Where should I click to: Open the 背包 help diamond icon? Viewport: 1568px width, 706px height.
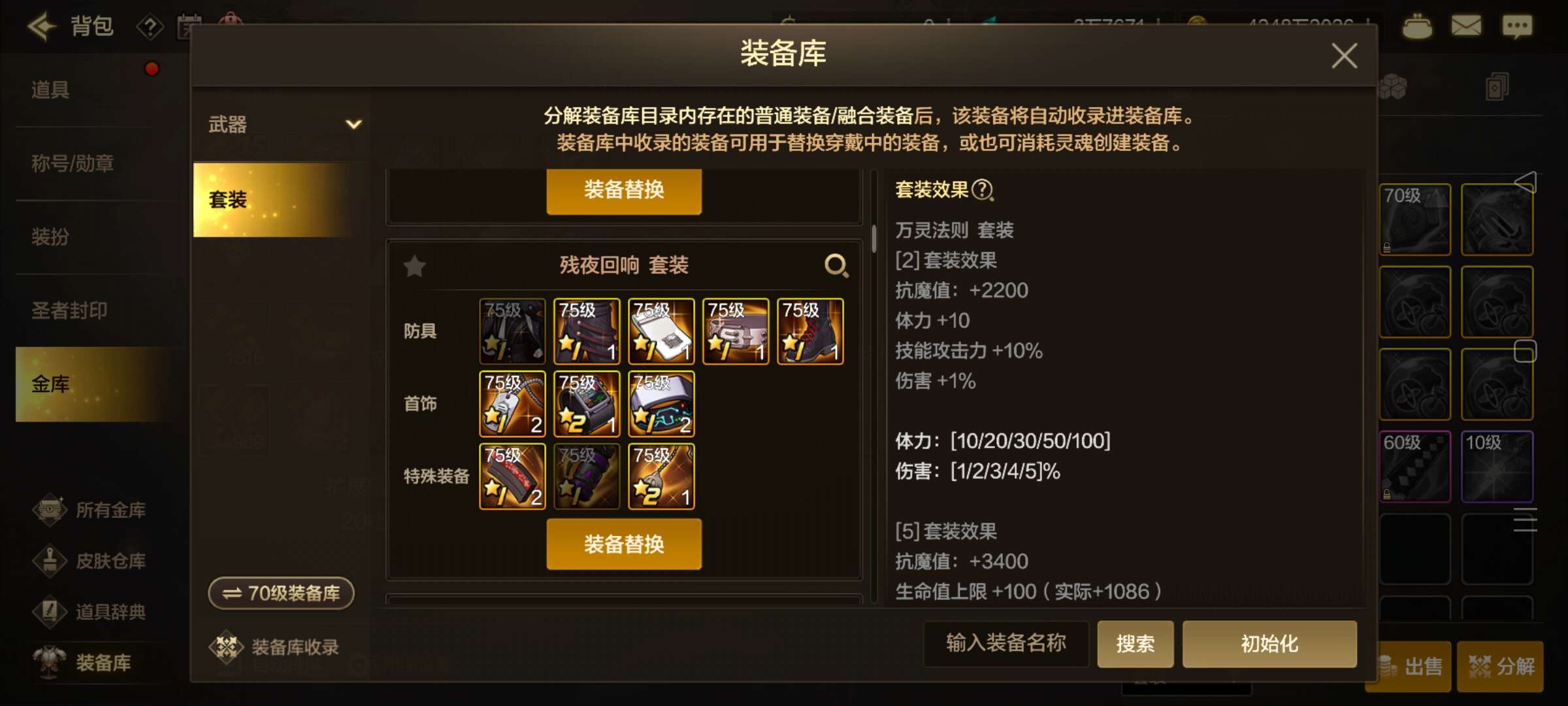click(x=150, y=27)
